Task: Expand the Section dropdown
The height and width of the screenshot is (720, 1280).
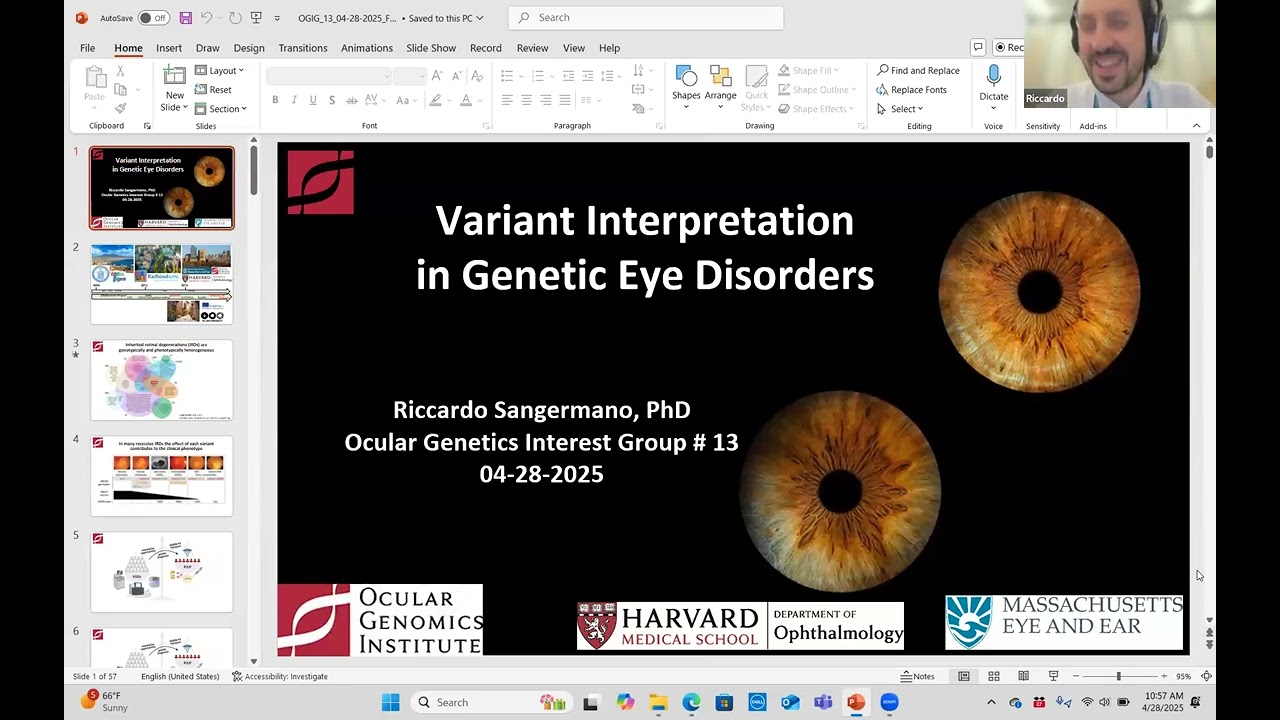Action: (221, 109)
